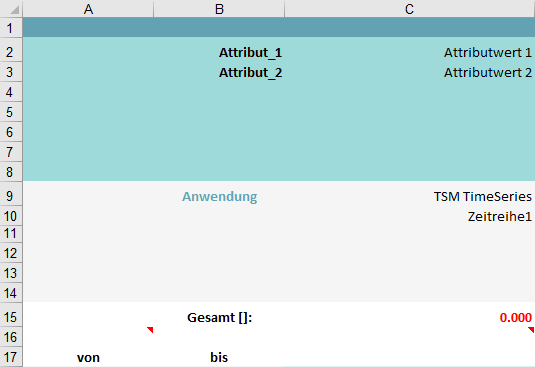Select column B header
This screenshot has width=535, height=367.
click(x=219, y=9)
